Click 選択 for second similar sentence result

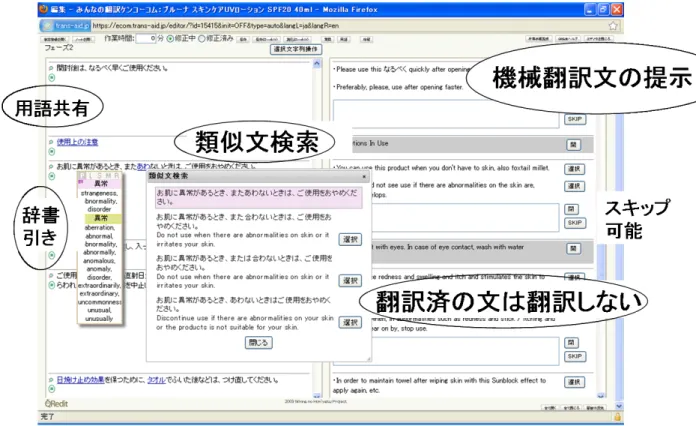350,280
